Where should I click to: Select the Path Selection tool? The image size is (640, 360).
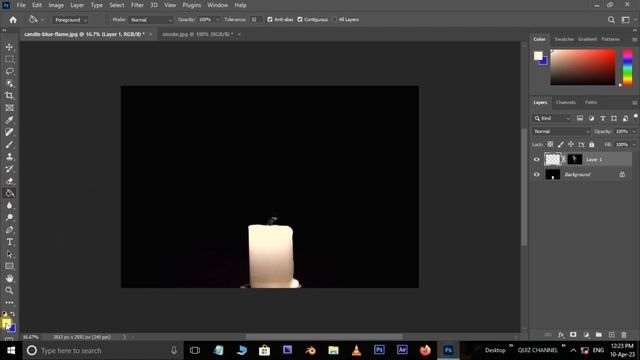tap(9, 254)
